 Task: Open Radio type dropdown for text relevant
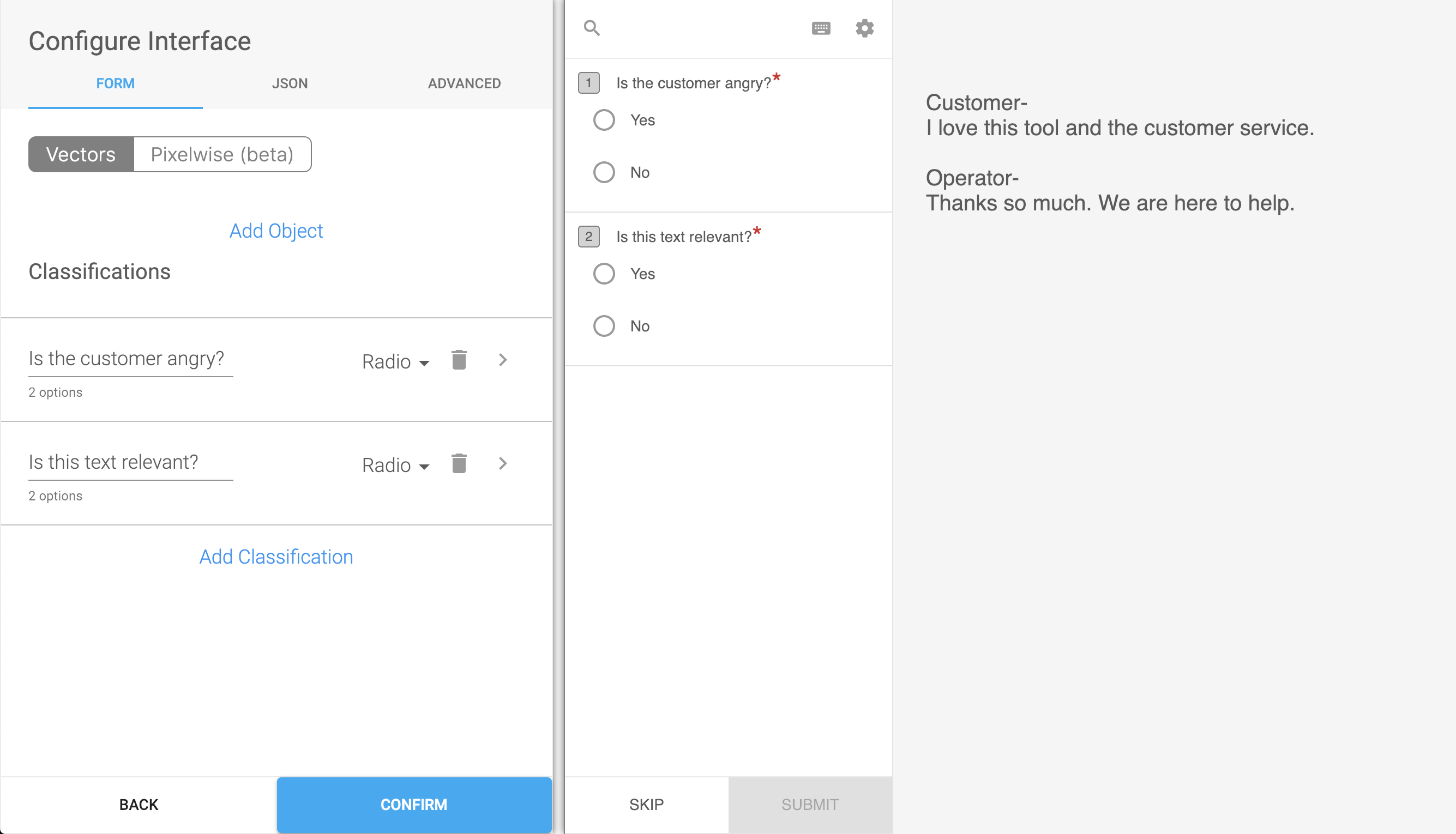click(395, 465)
